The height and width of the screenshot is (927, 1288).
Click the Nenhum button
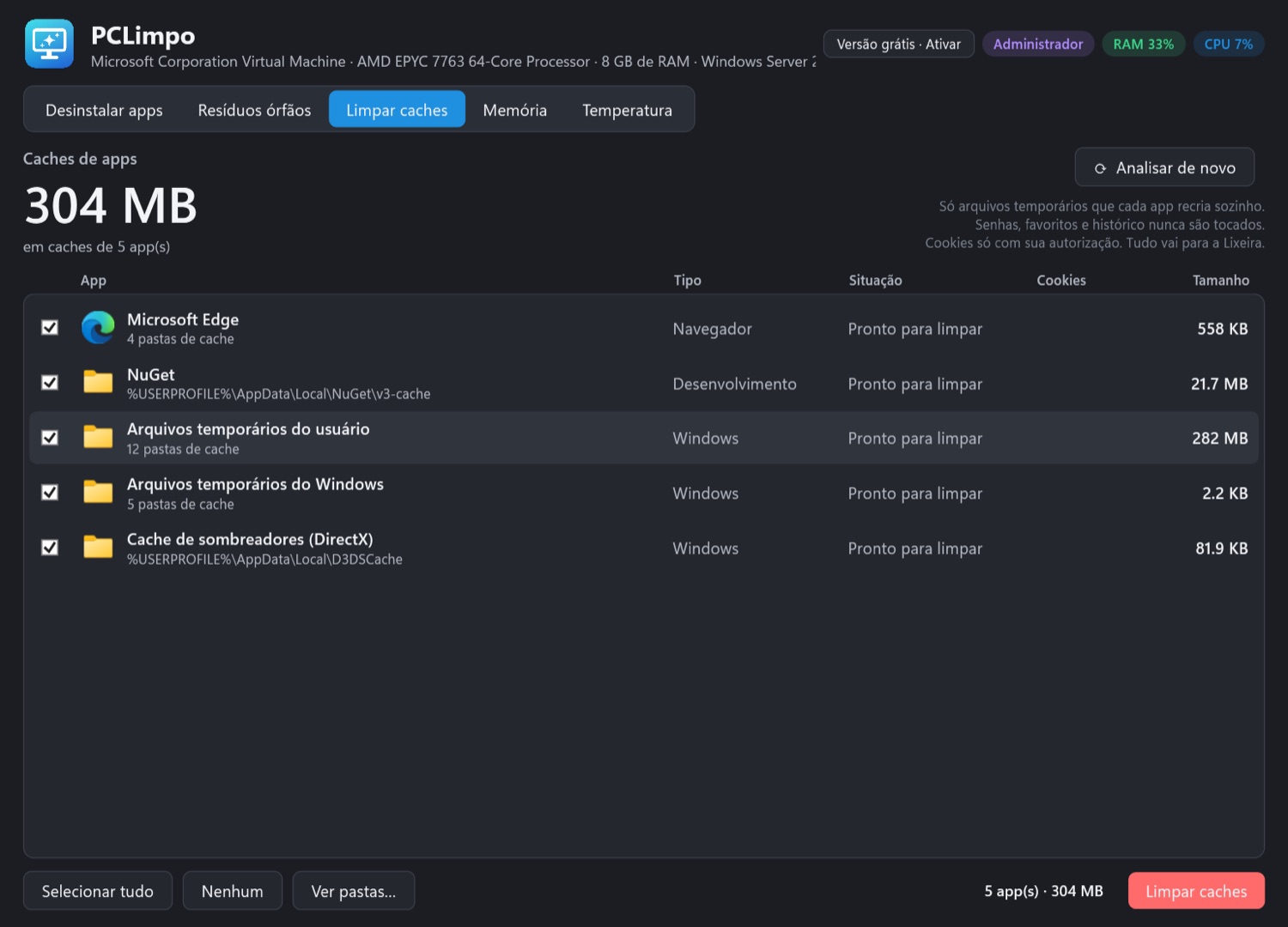(x=232, y=891)
